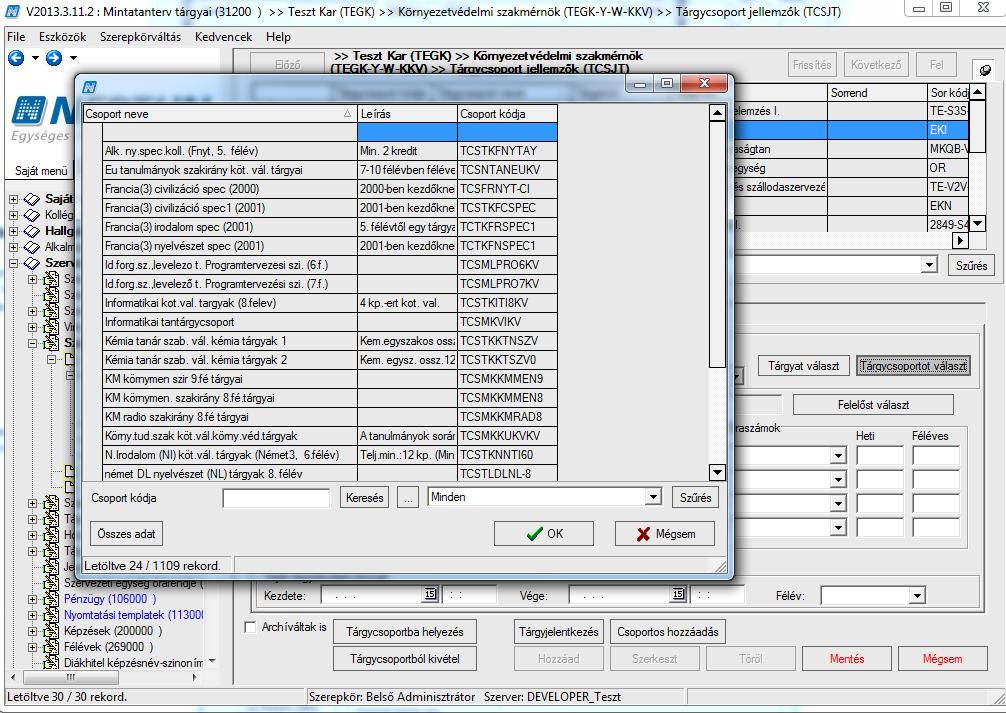Click the Tárgyat választ button
The height and width of the screenshot is (713, 1006).
(x=803, y=366)
